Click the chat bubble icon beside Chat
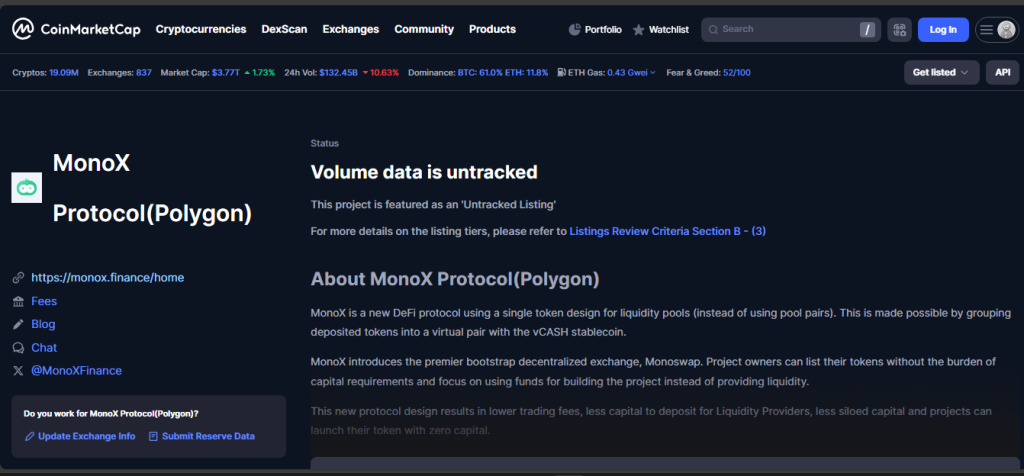1024x476 pixels. [18, 348]
